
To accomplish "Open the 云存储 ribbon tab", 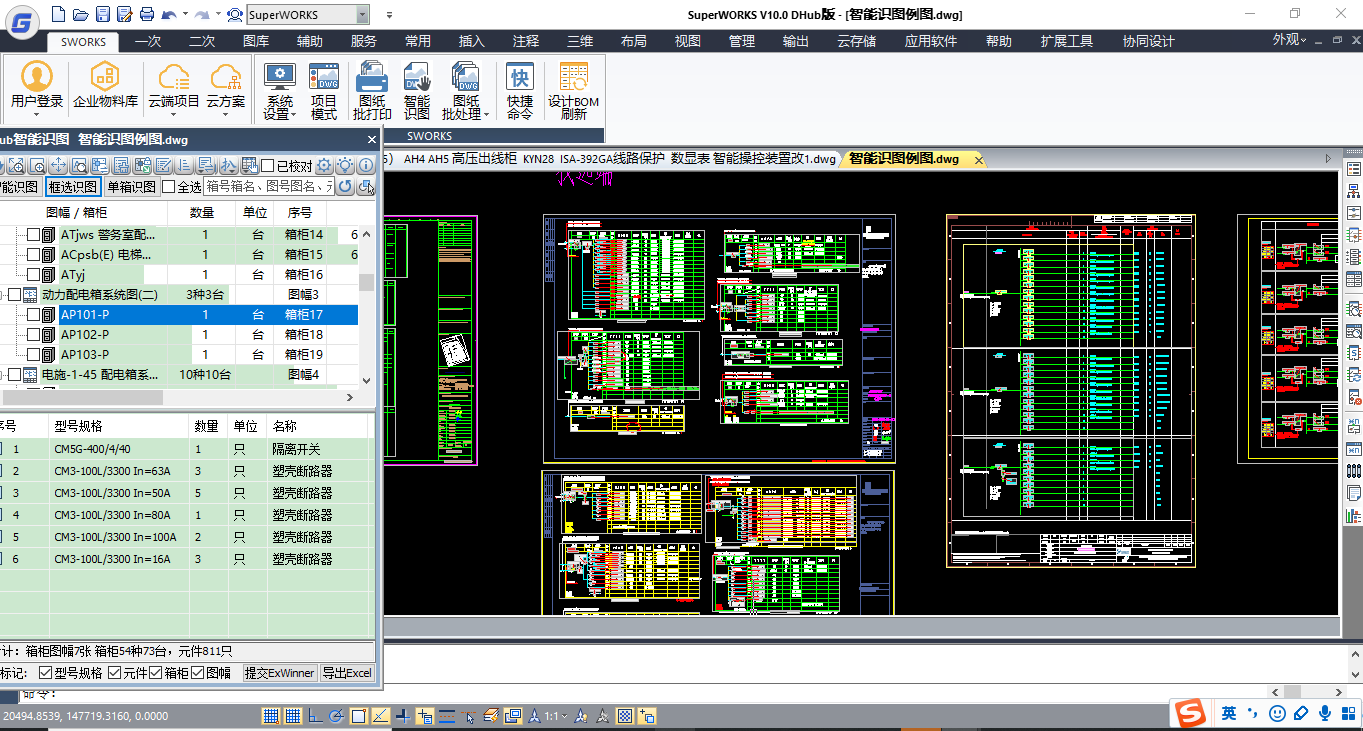I will coord(856,41).
